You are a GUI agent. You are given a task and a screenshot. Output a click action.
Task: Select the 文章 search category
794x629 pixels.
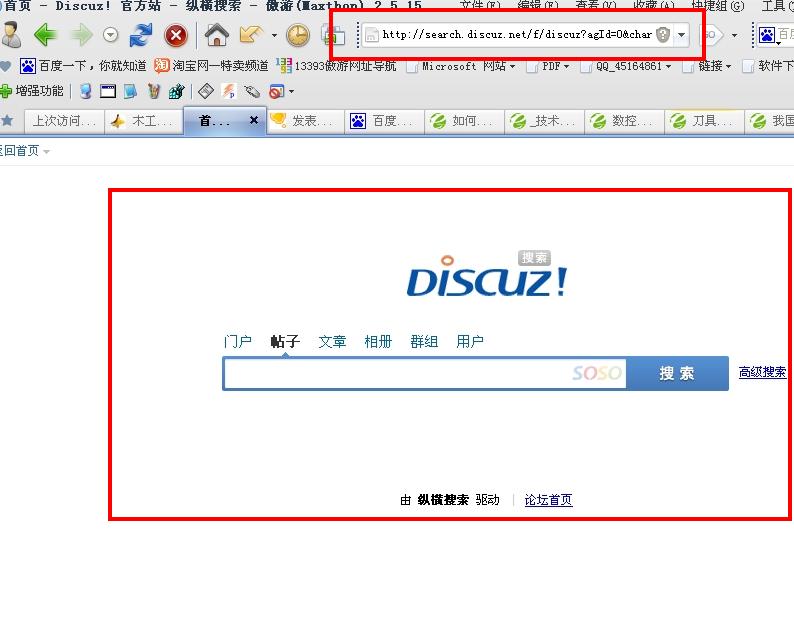click(x=332, y=341)
